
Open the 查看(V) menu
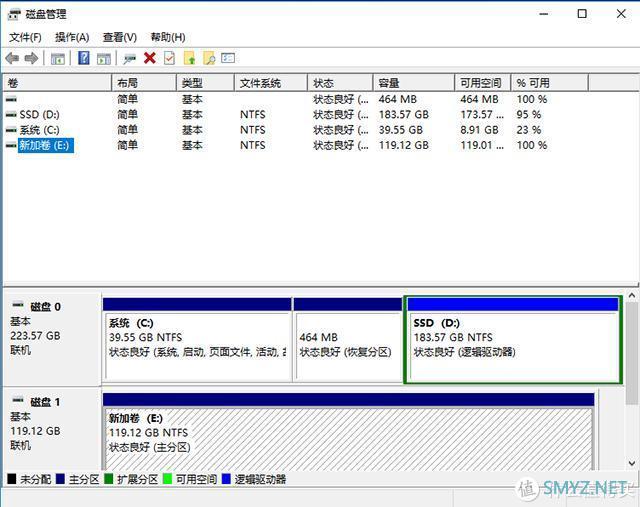tap(120, 38)
